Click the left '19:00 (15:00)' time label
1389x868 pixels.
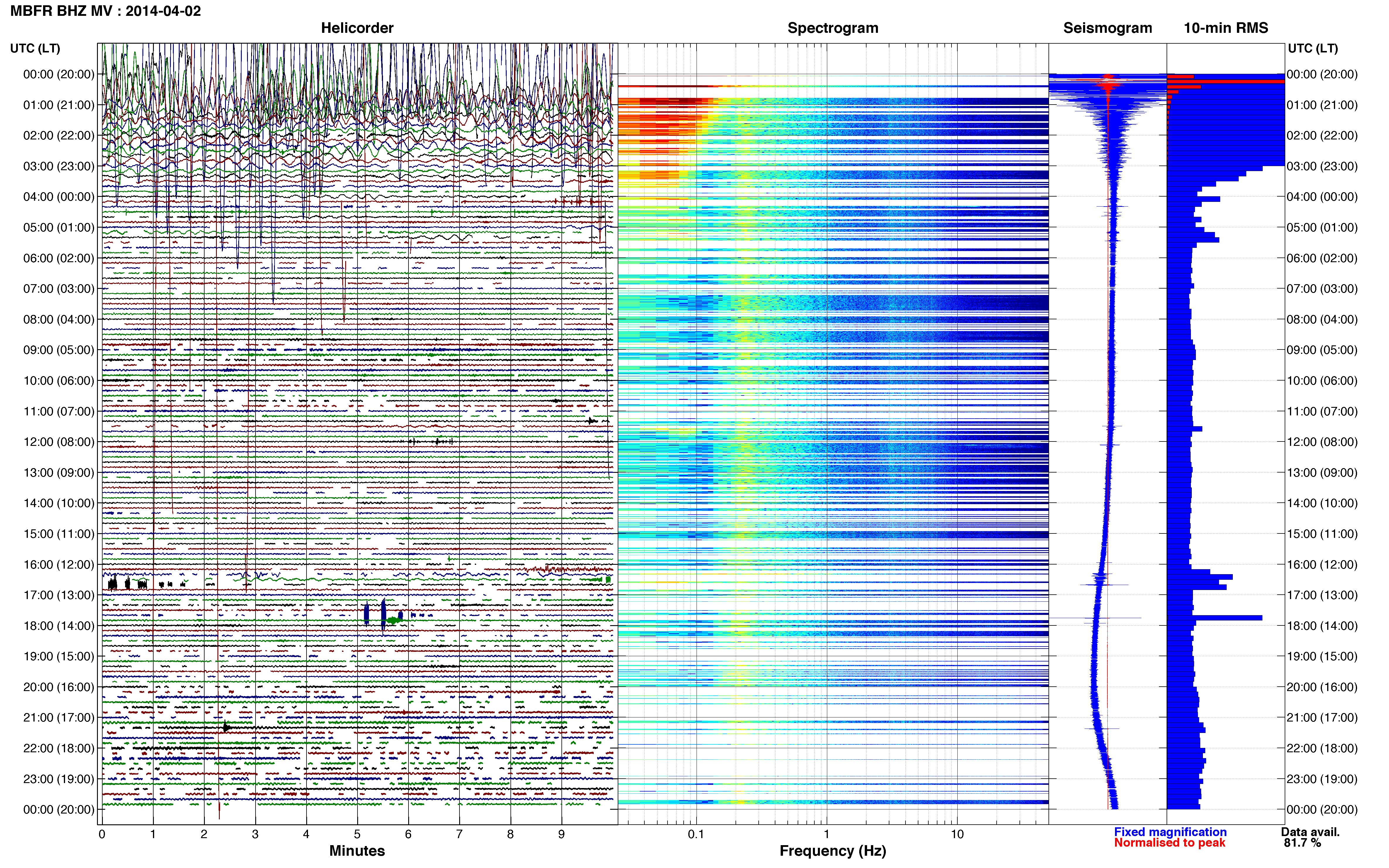click(x=59, y=656)
